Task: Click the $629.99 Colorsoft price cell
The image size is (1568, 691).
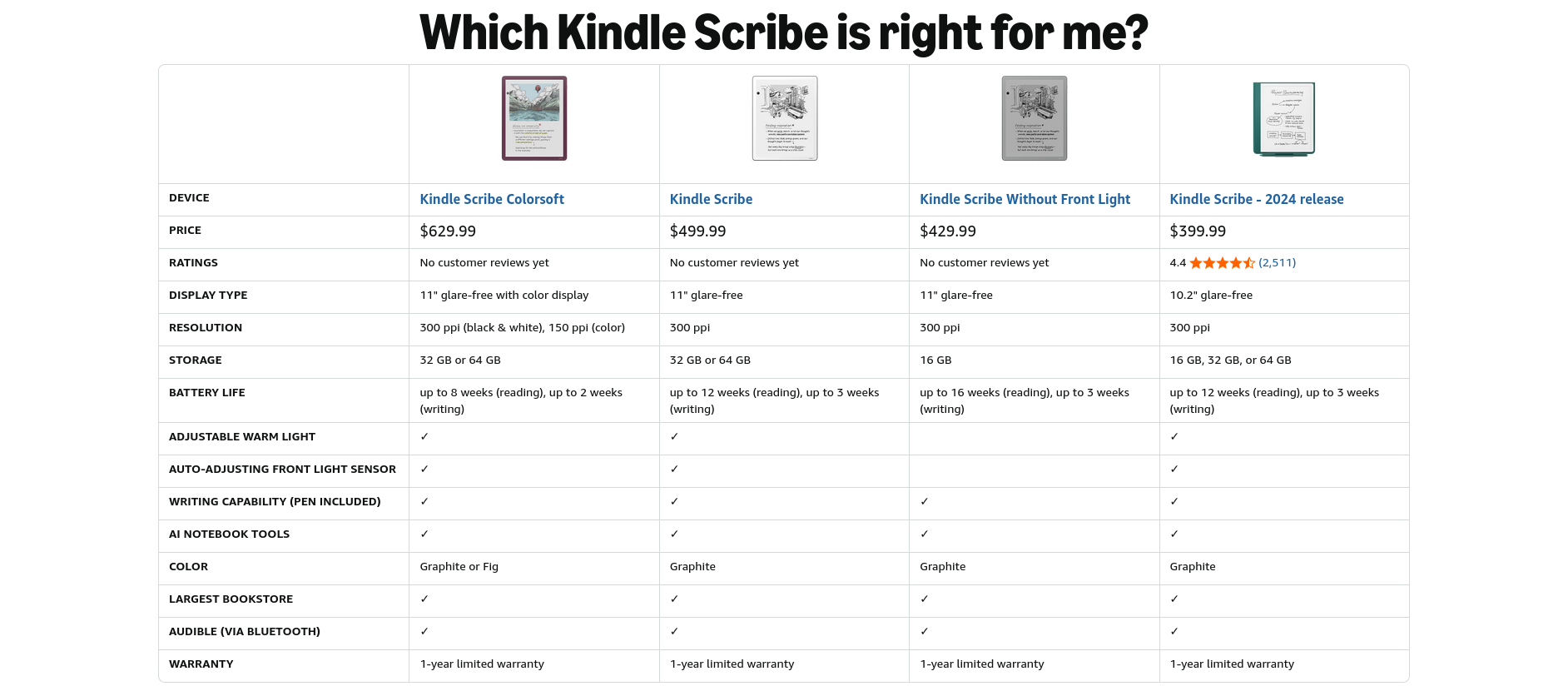Action: [x=446, y=231]
